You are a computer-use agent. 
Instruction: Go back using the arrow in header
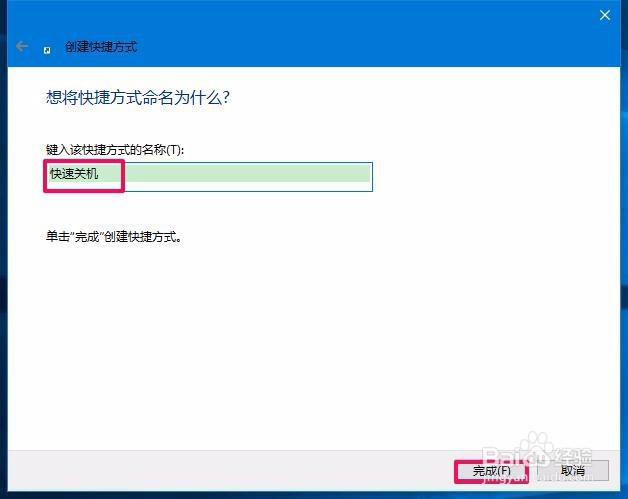tap(22, 46)
